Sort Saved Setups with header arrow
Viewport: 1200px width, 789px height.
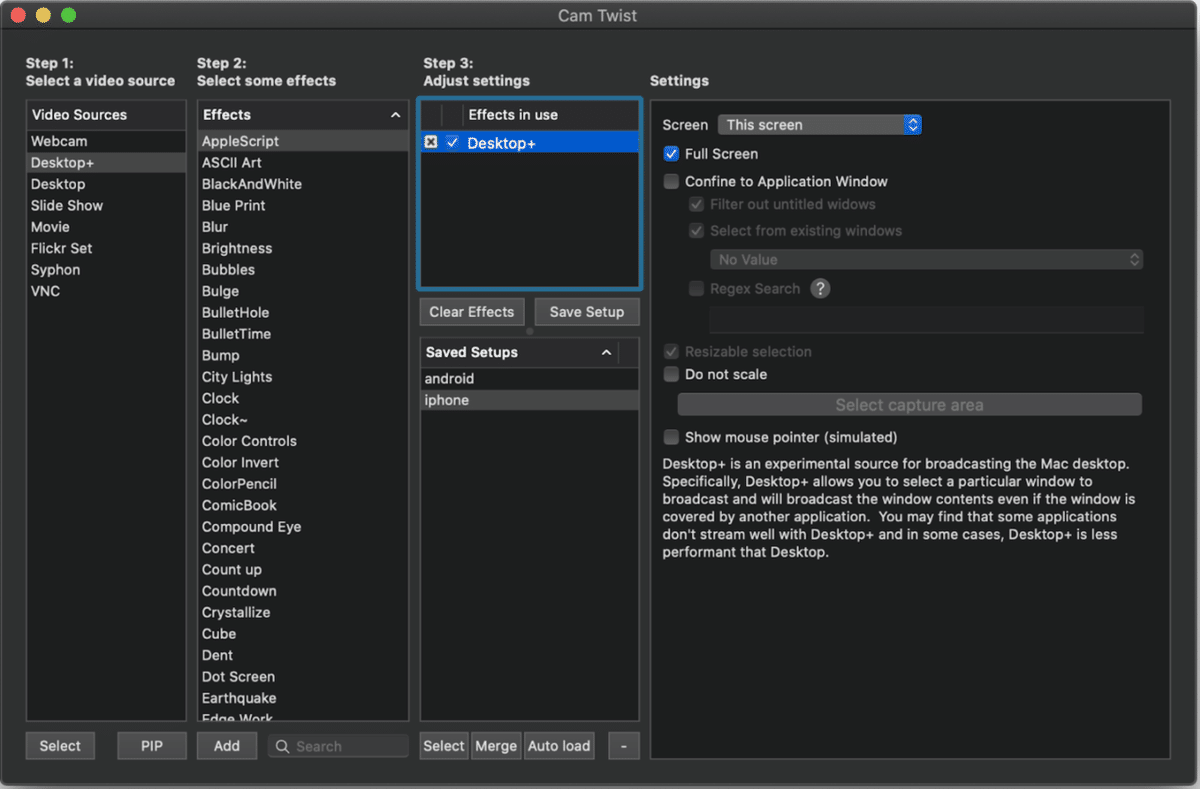point(606,353)
